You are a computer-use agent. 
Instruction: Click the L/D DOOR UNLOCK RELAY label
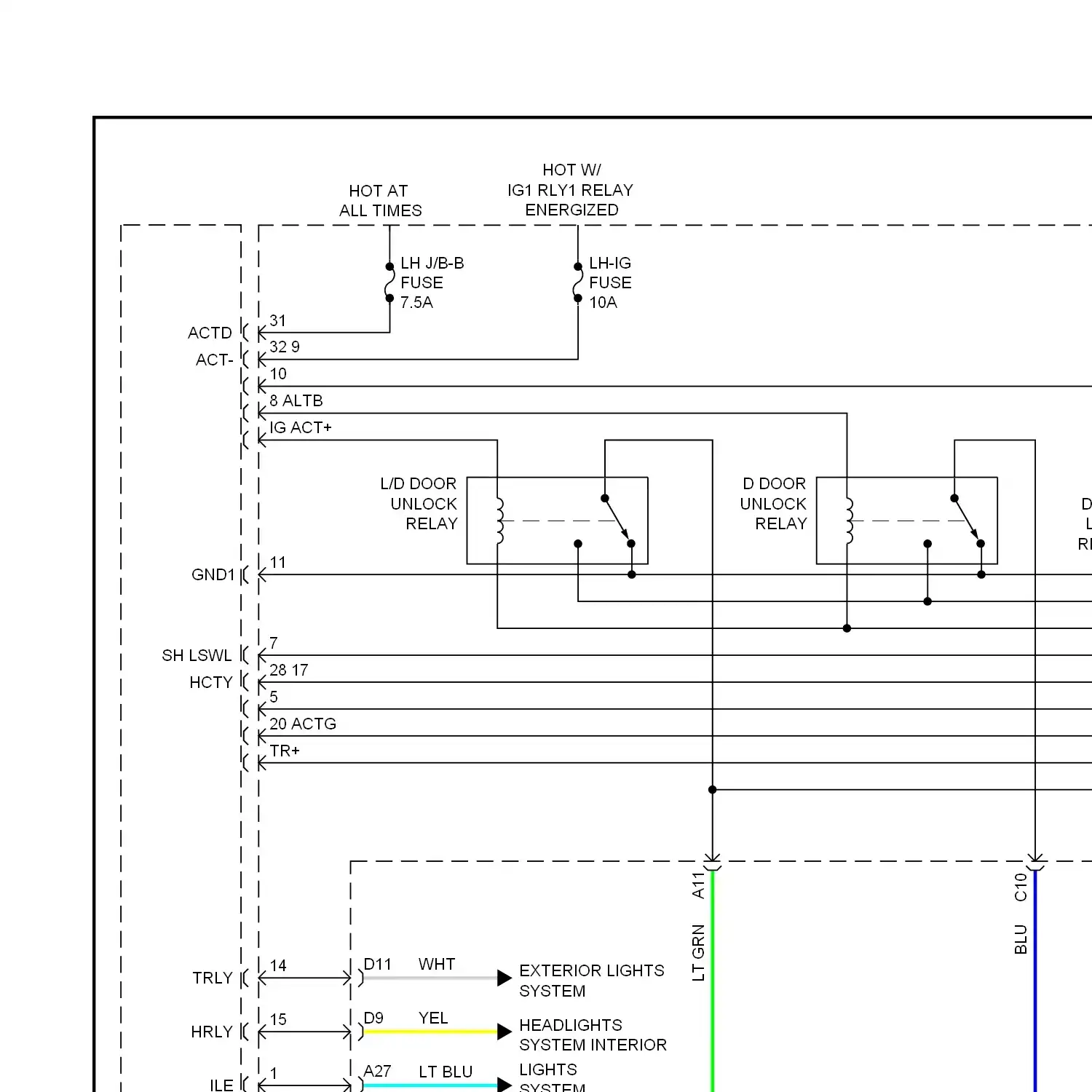pos(419,504)
